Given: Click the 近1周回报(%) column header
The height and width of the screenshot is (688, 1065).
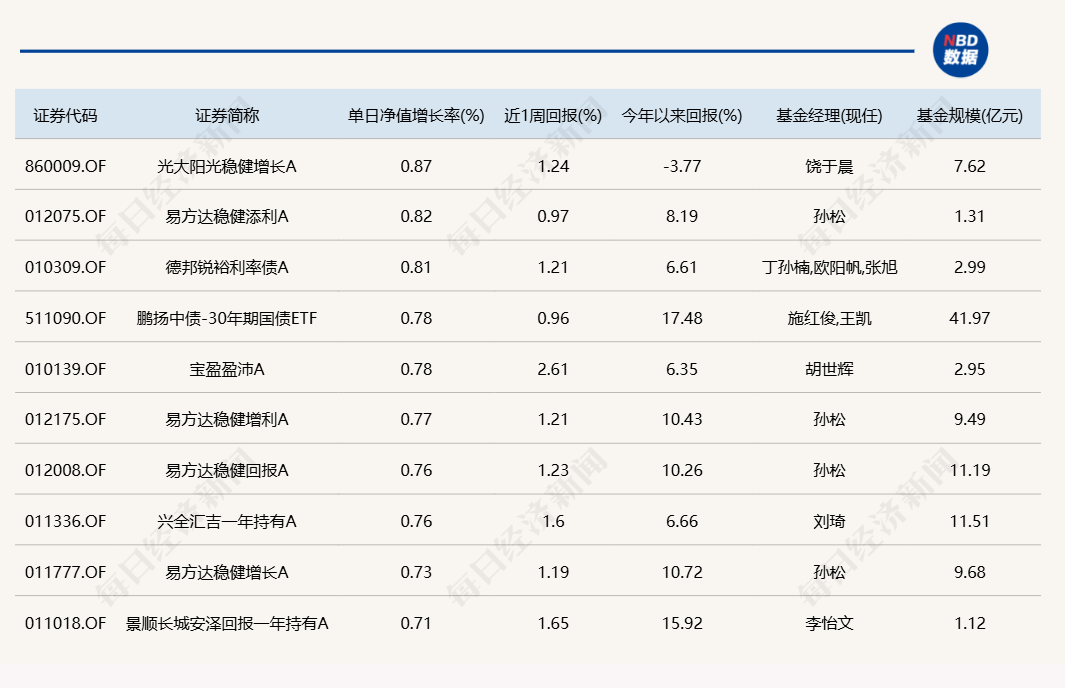Looking at the screenshot, I should 553,115.
